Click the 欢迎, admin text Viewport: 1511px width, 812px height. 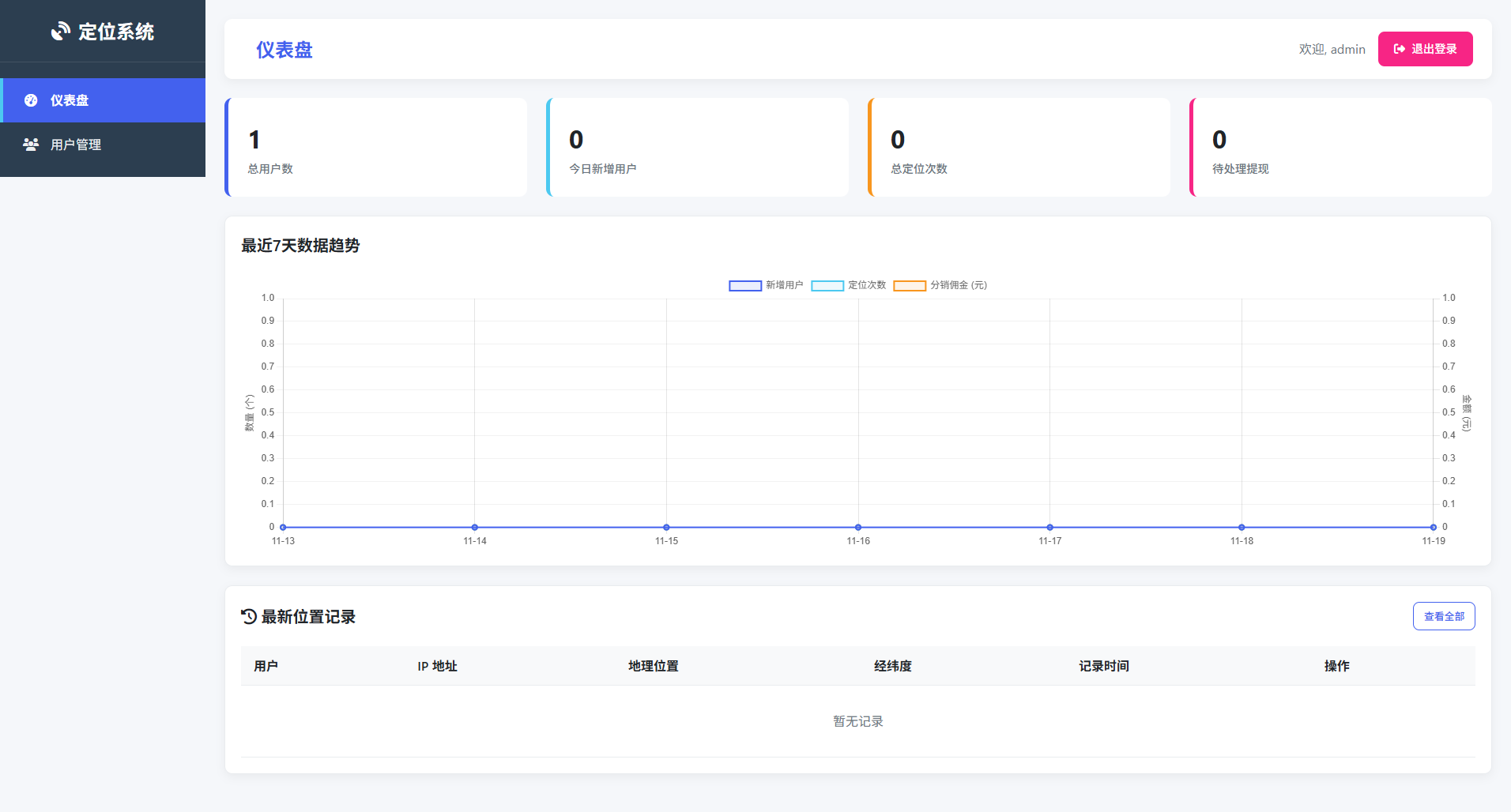point(1331,48)
